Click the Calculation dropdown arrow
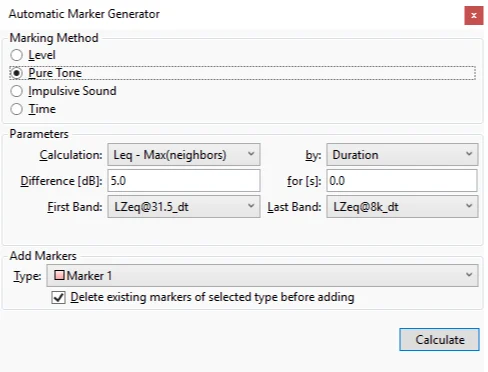 pyautogui.click(x=251, y=154)
